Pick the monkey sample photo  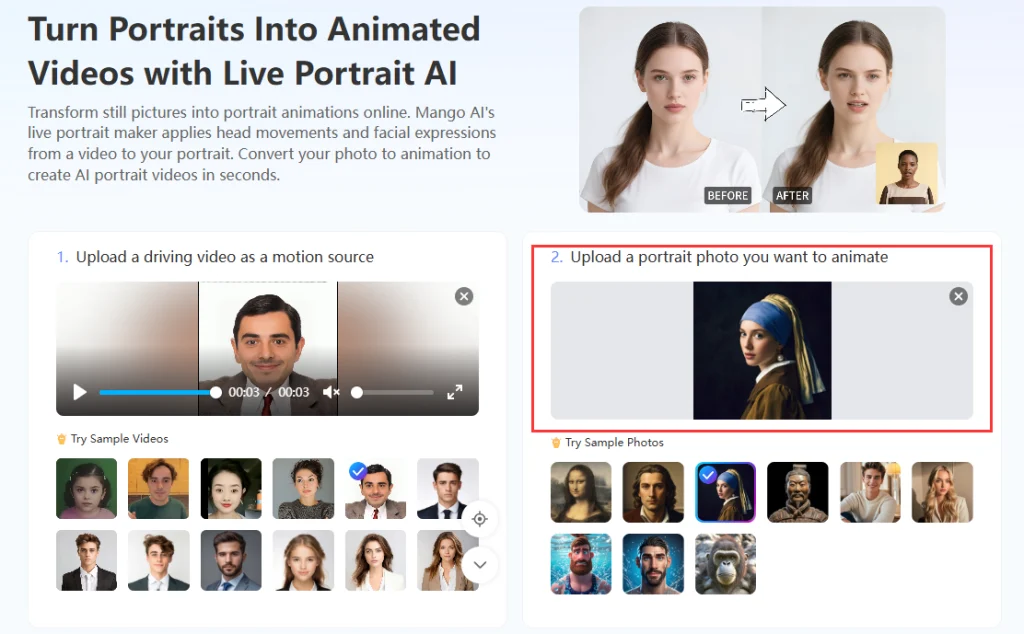[x=725, y=564]
